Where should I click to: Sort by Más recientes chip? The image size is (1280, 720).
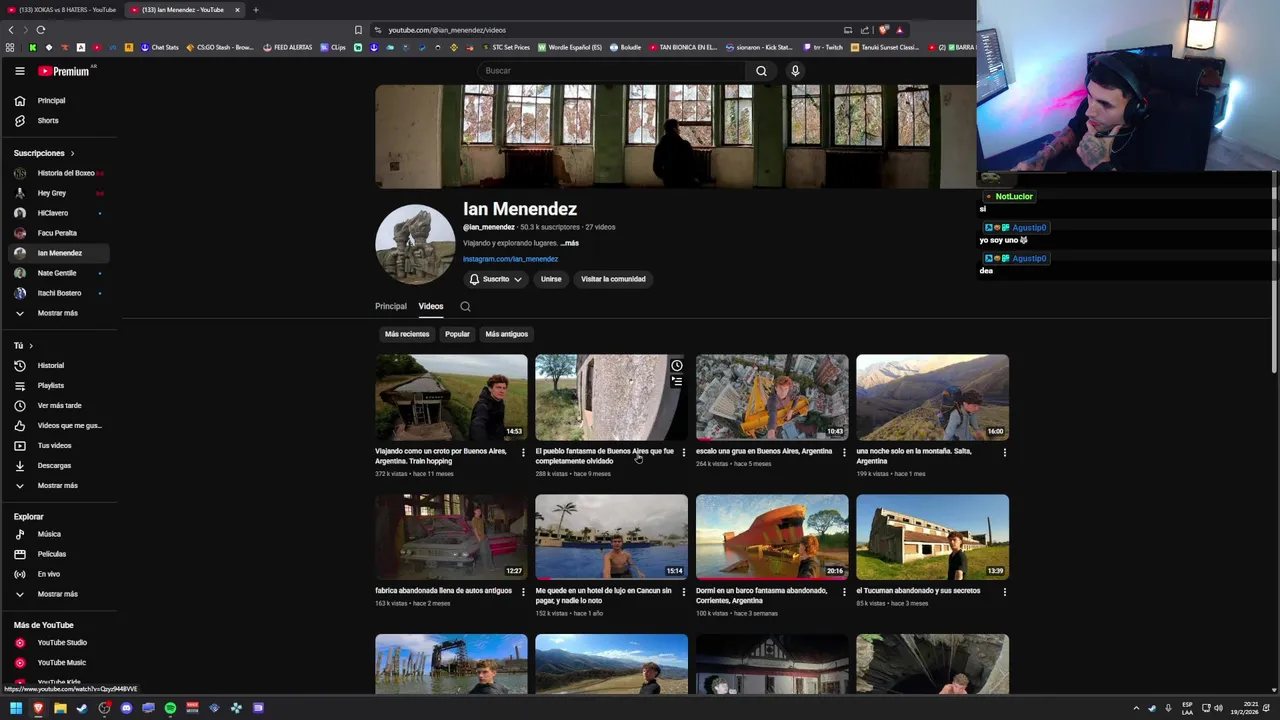[407, 334]
